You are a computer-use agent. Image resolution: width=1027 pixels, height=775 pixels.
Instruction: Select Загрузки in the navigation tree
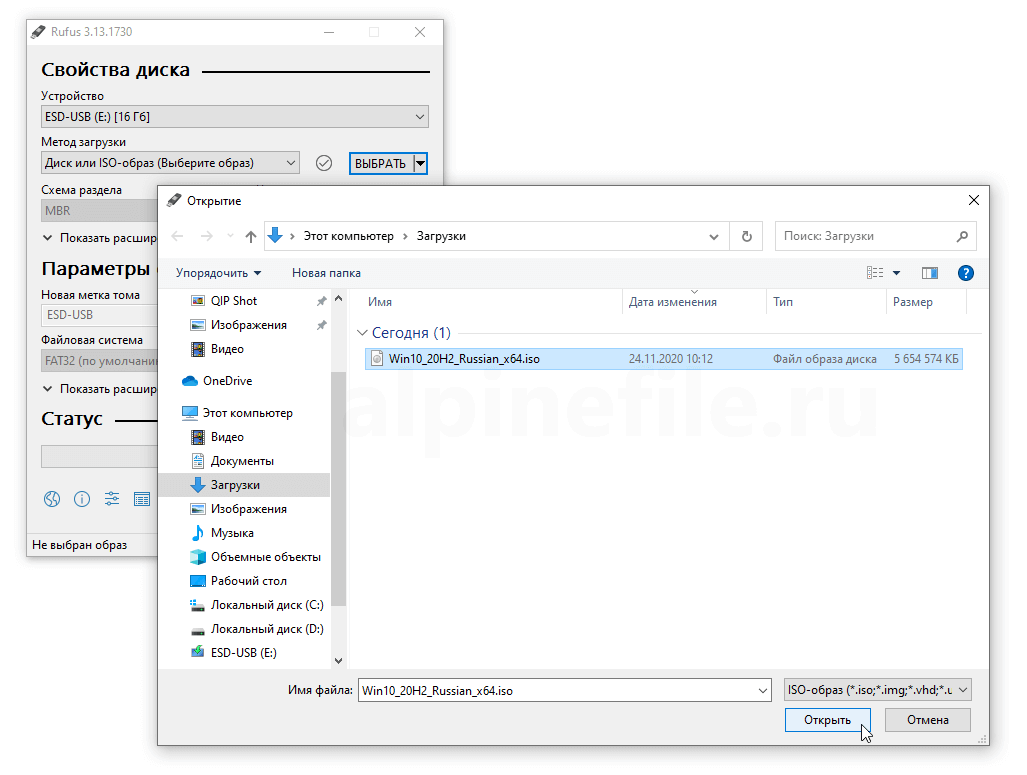[244, 485]
